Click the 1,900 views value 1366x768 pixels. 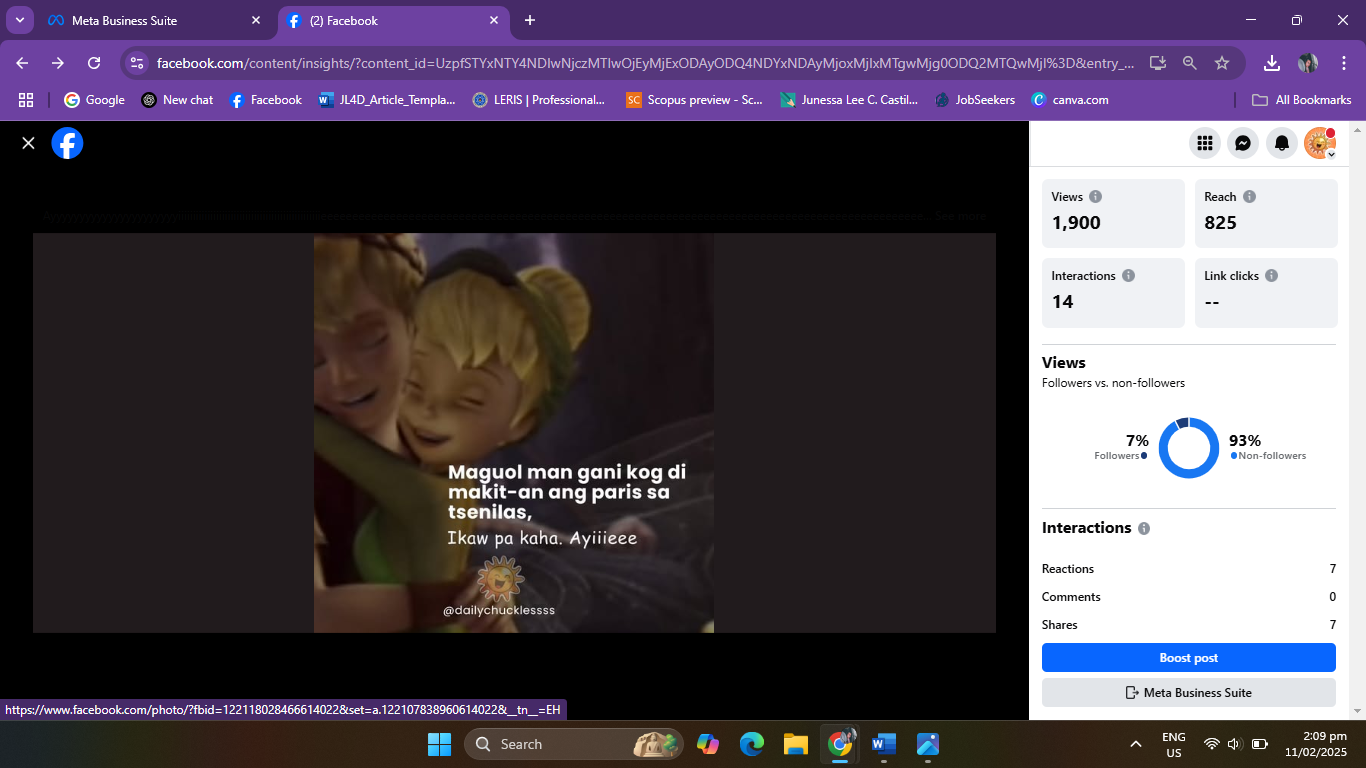click(1076, 223)
